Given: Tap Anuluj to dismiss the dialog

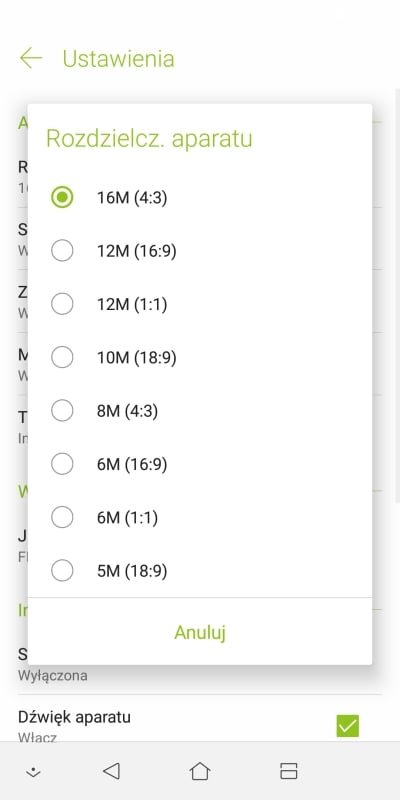Looking at the screenshot, I should point(200,632).
